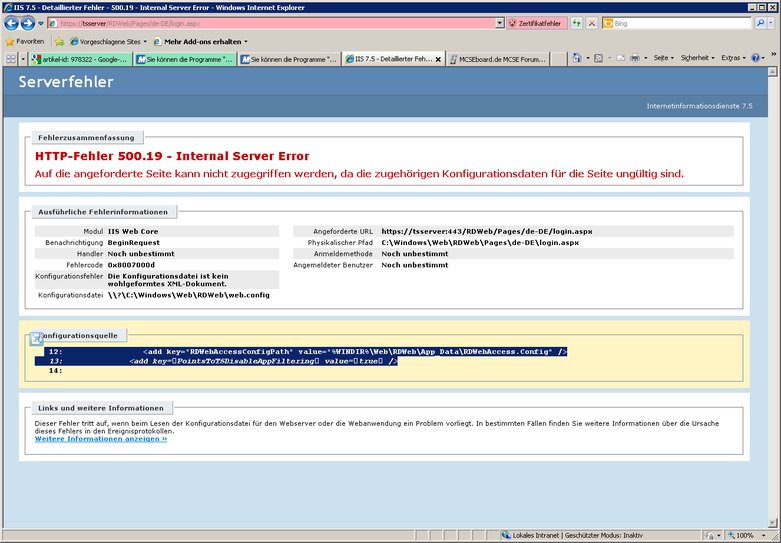Switch to second 'Sie können die Programme' tab

tap(289, 59)
